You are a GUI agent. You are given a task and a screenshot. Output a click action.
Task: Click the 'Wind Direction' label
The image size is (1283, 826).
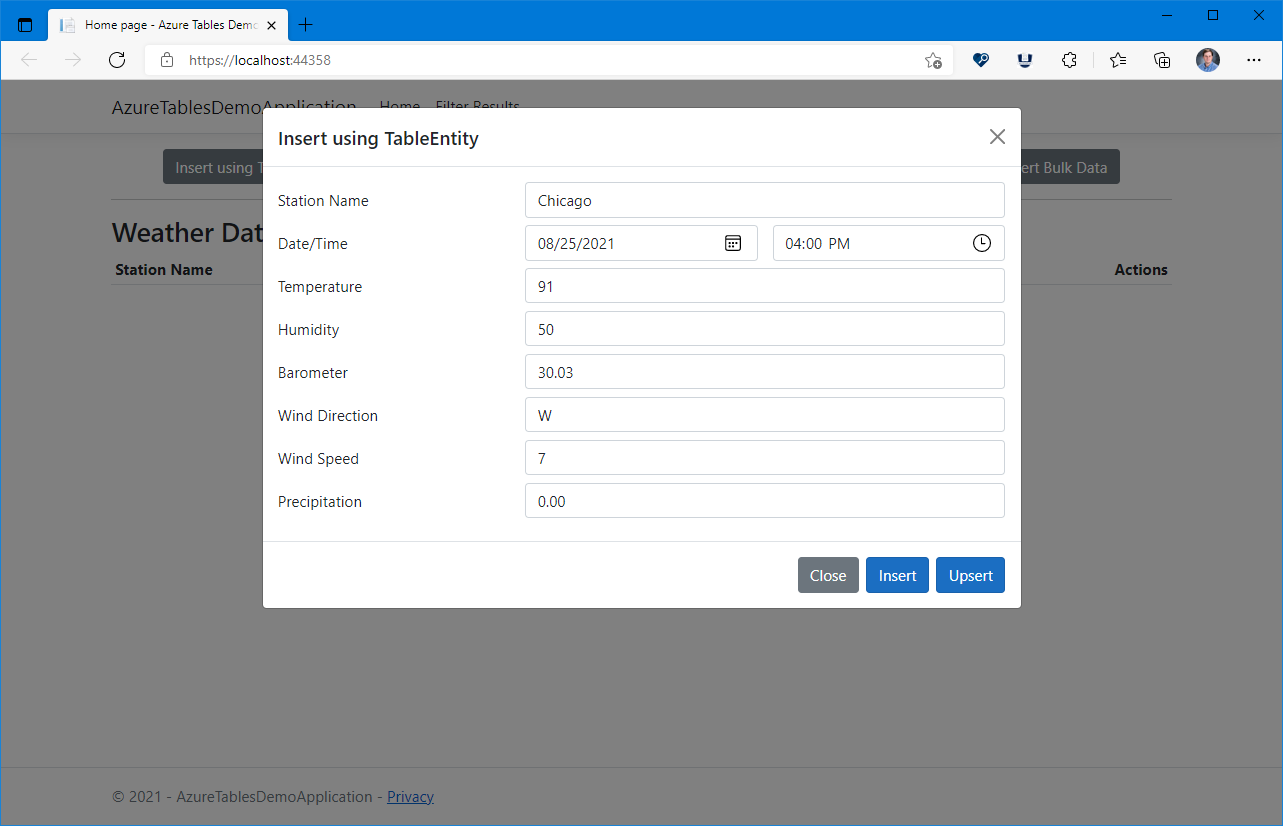tap(328, 416)
